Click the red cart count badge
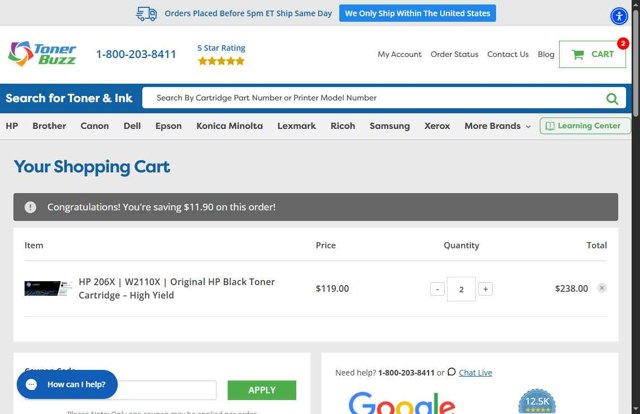This screenshot has height=414, width=640. click(622, 43)
